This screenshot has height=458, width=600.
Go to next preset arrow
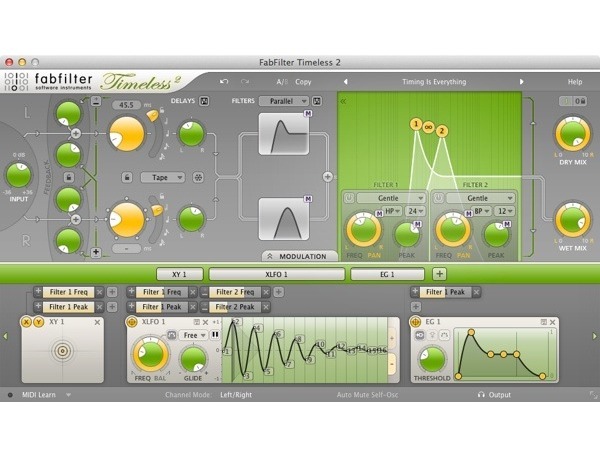[x=522, y=81]
